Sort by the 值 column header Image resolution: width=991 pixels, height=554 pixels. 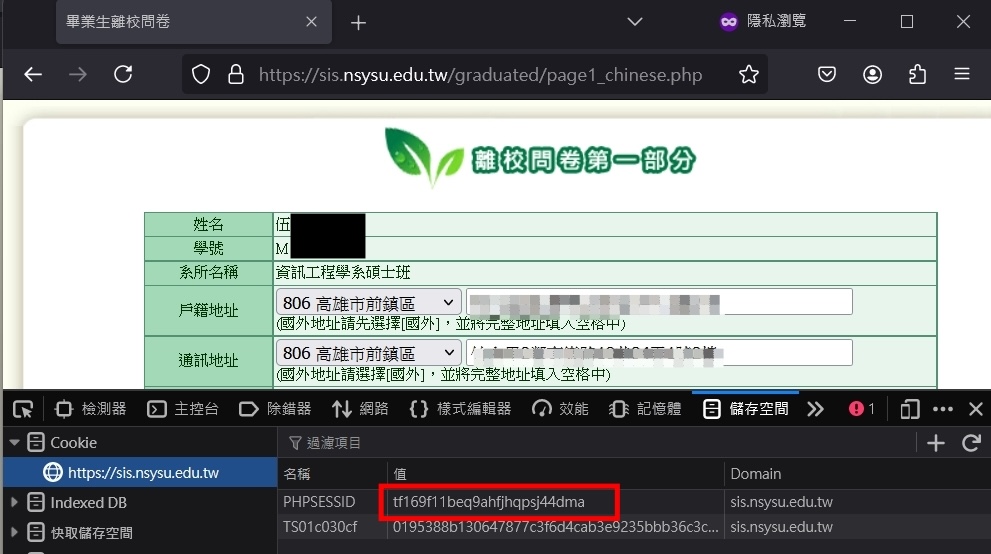coord(556,474)
